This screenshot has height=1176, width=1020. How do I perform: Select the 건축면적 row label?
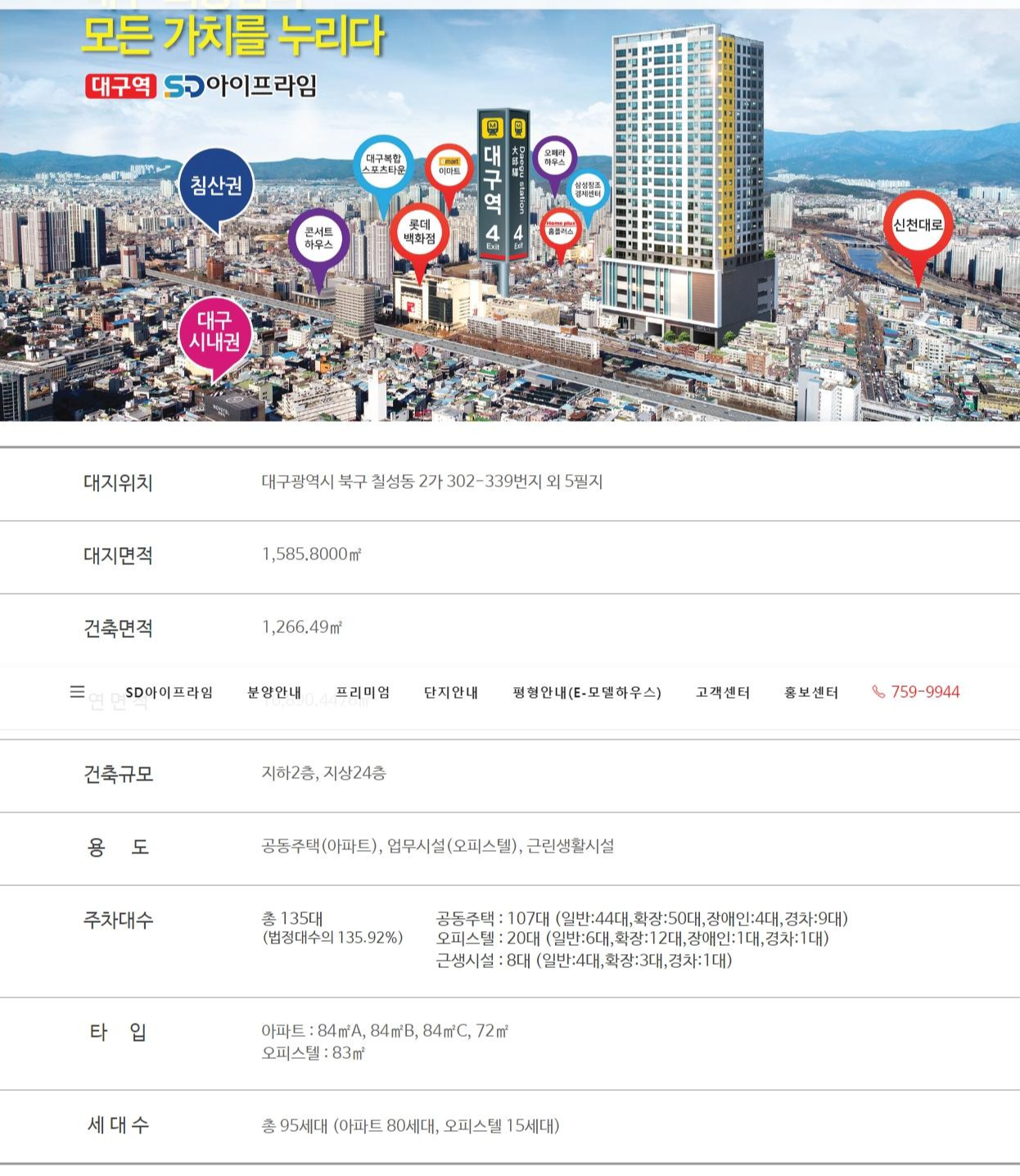[x=118, y=629]
